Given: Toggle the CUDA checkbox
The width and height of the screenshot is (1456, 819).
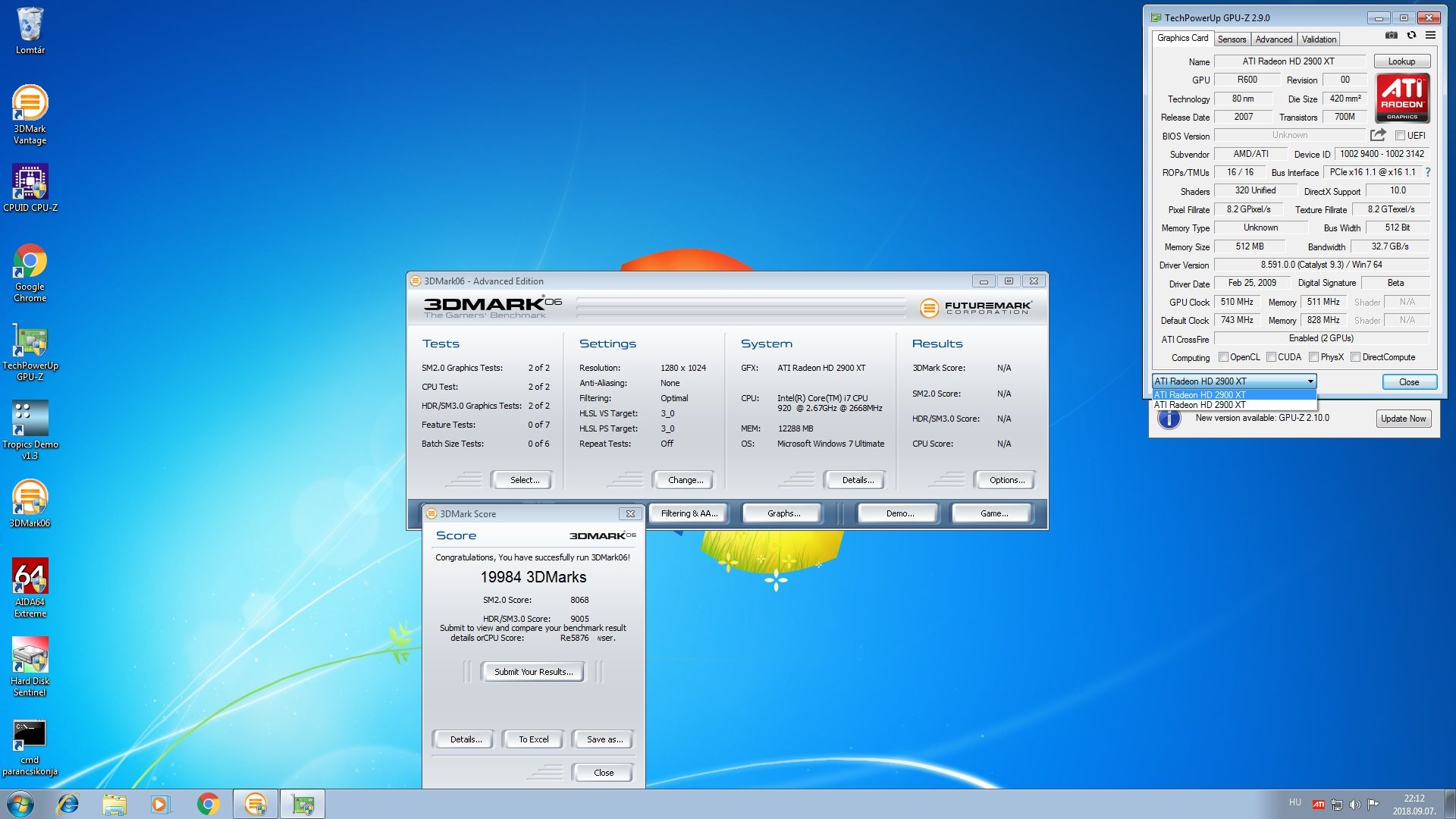Looking at the screenshot, I should [x=1271, y=357].
